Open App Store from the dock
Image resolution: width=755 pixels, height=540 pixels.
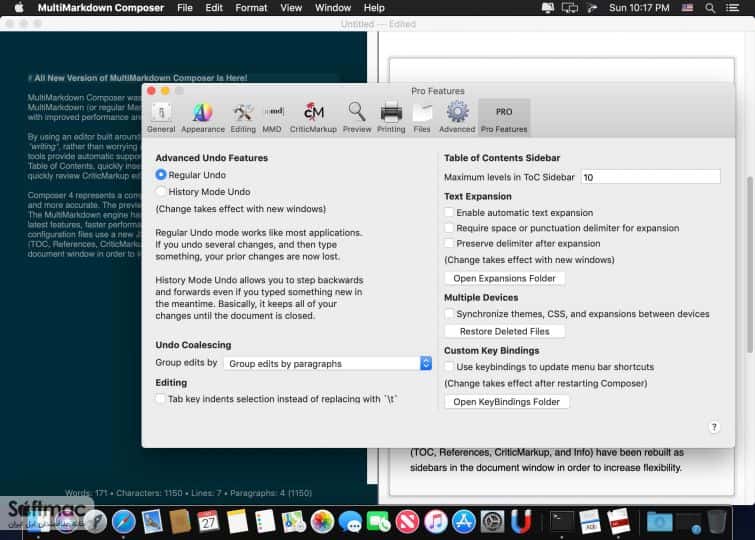coord(464,522)
